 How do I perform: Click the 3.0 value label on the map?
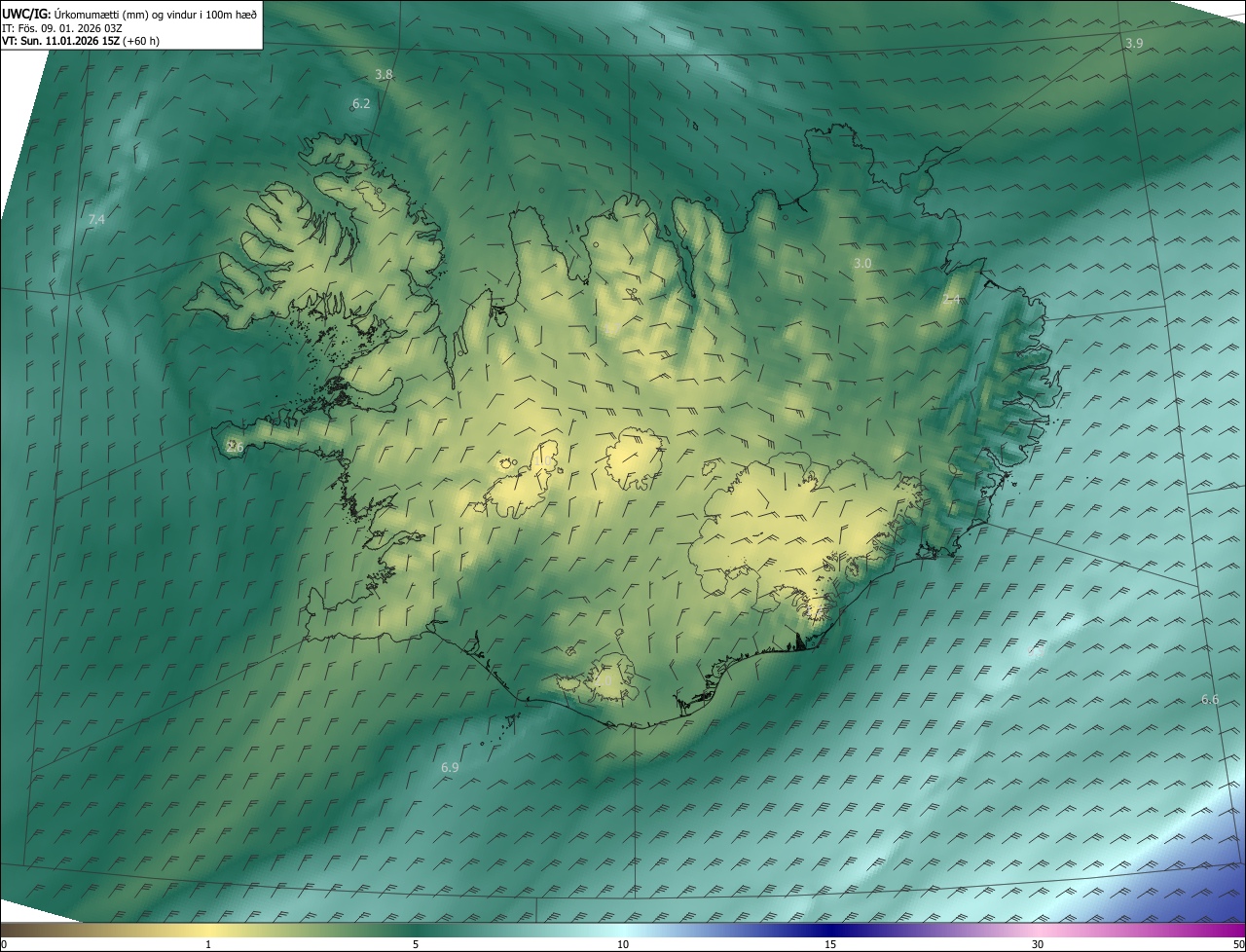862,264
